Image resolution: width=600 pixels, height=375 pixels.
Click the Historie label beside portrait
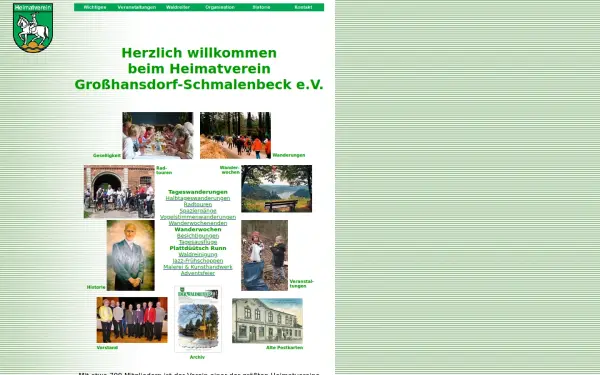96,287
